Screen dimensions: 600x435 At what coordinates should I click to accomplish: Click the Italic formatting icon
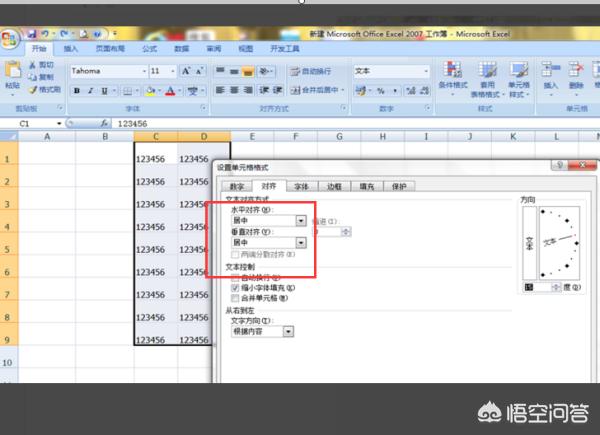tap(90, 90)
